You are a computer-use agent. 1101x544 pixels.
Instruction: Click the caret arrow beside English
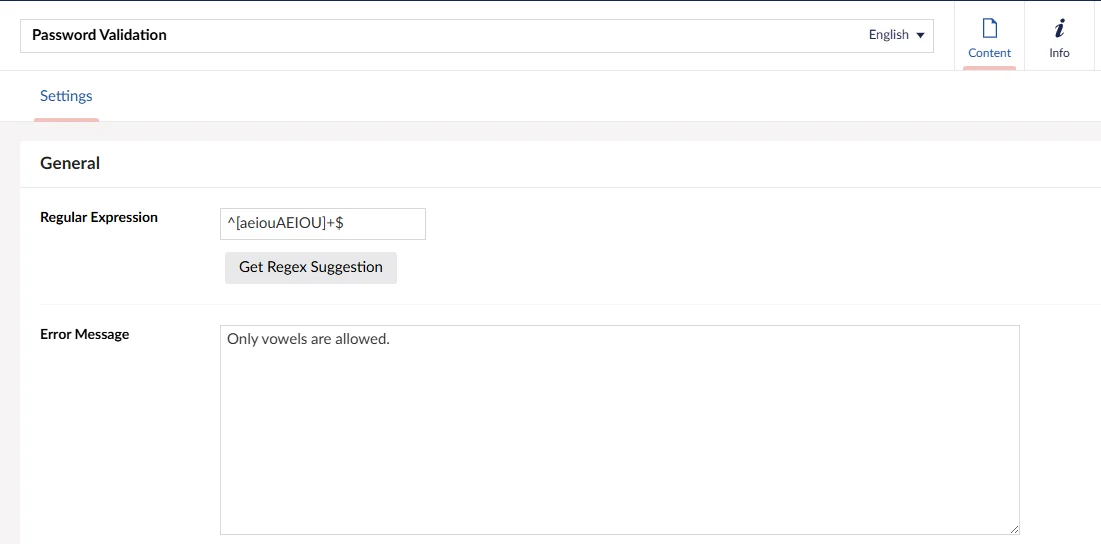point(920,35)
